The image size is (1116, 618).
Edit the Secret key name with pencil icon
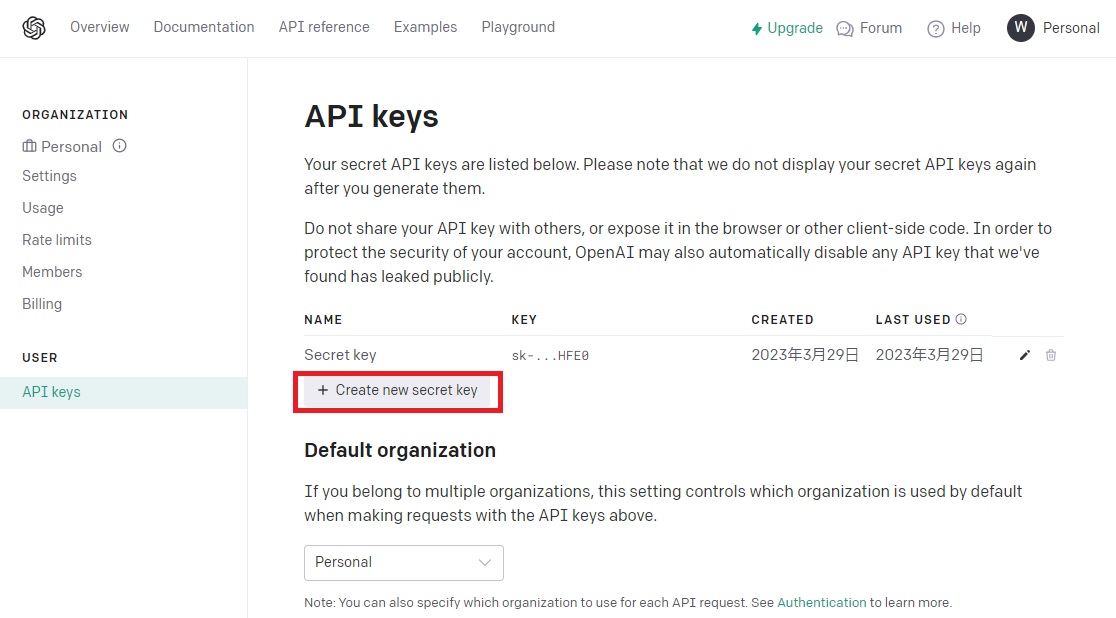[1024, 354]
